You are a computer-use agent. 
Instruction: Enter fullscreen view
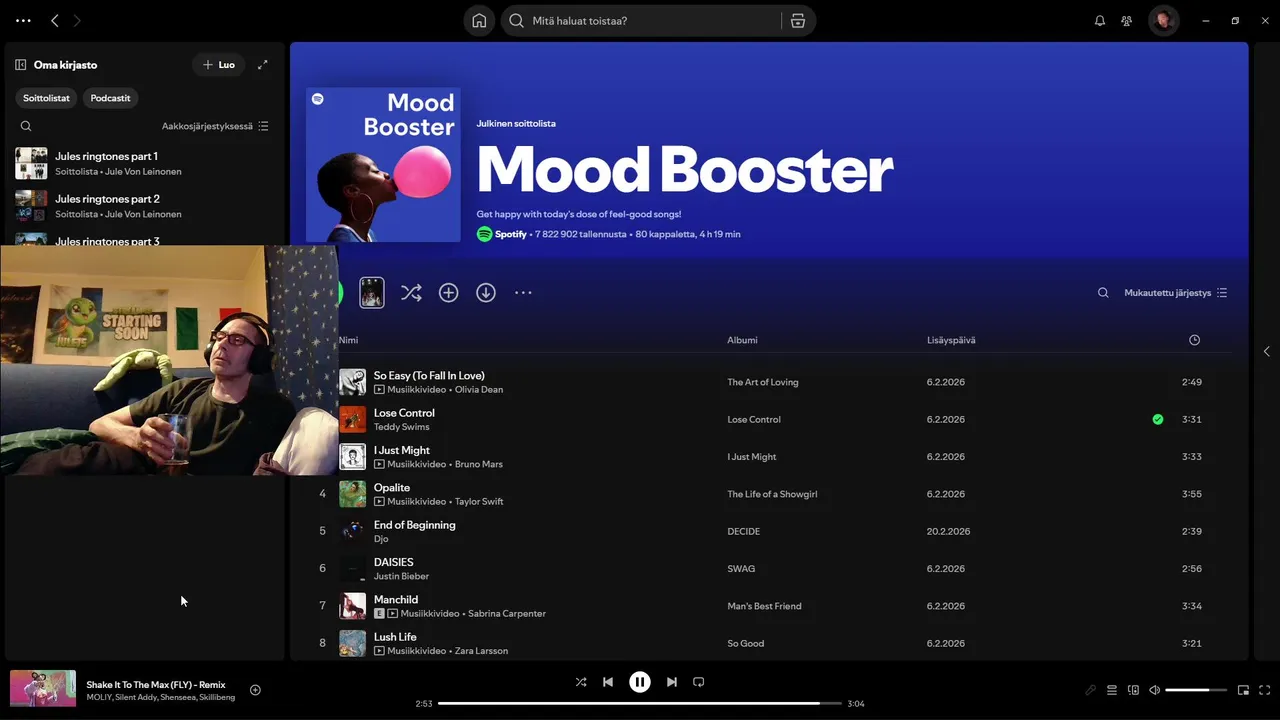point(1265,690)
